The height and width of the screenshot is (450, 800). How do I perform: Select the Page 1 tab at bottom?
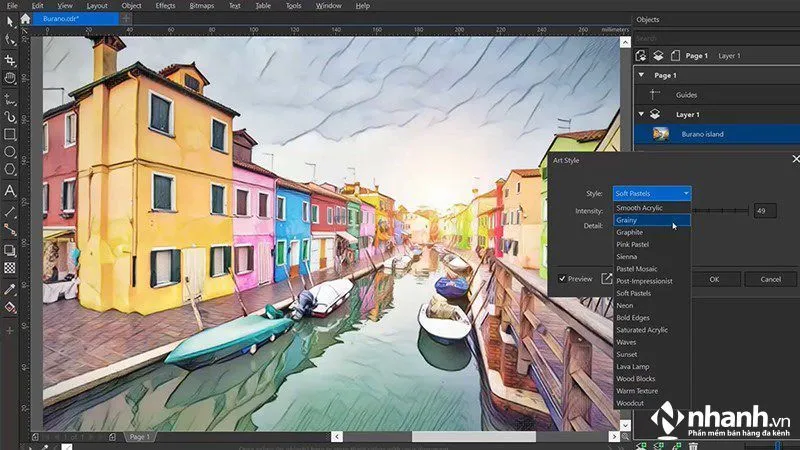pos(140,437)
